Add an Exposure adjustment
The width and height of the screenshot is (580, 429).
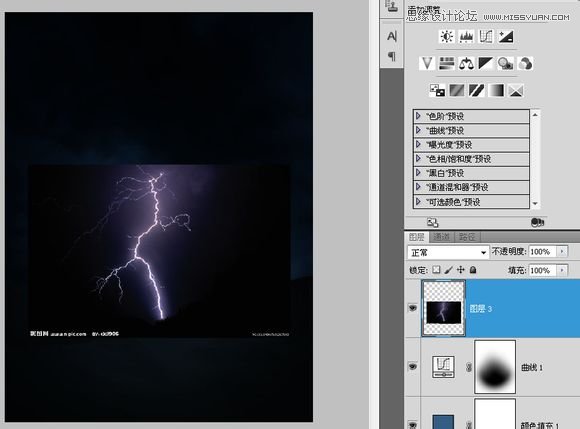pyautogui.click(x=505, y=37)
